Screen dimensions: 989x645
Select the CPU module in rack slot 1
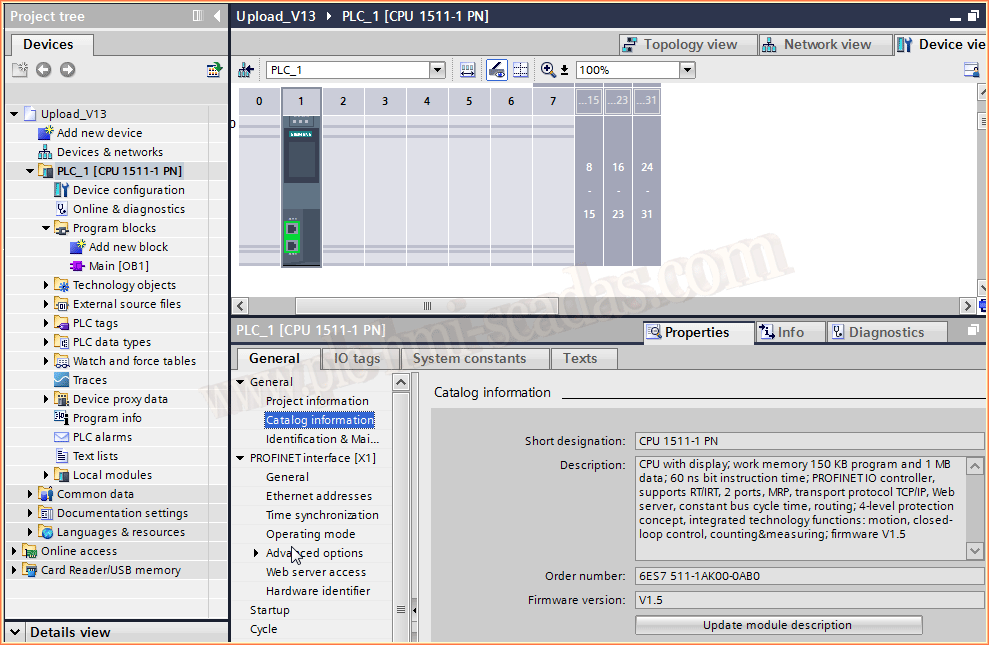(301, 190)
